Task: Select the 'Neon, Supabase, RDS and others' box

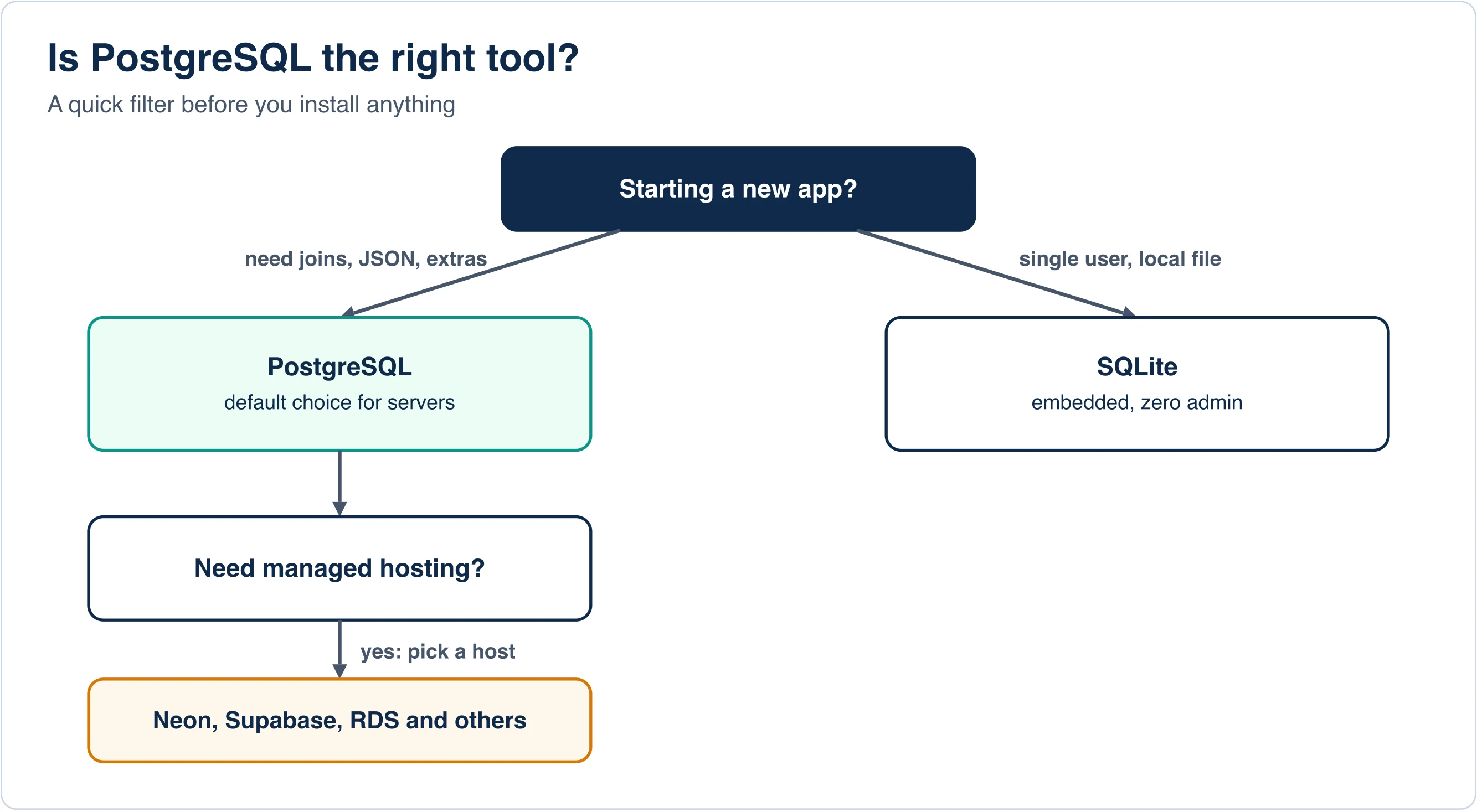Action: tap(339, 721)
